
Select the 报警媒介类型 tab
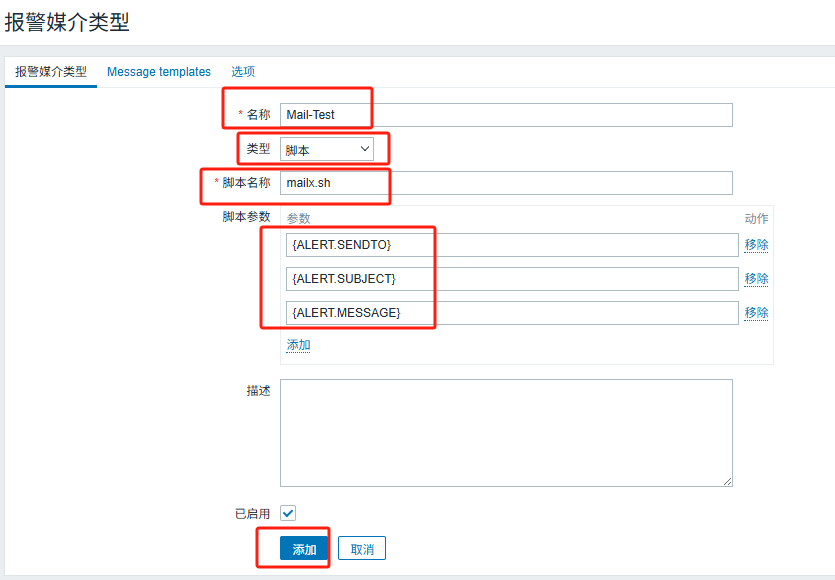(51, 71)
